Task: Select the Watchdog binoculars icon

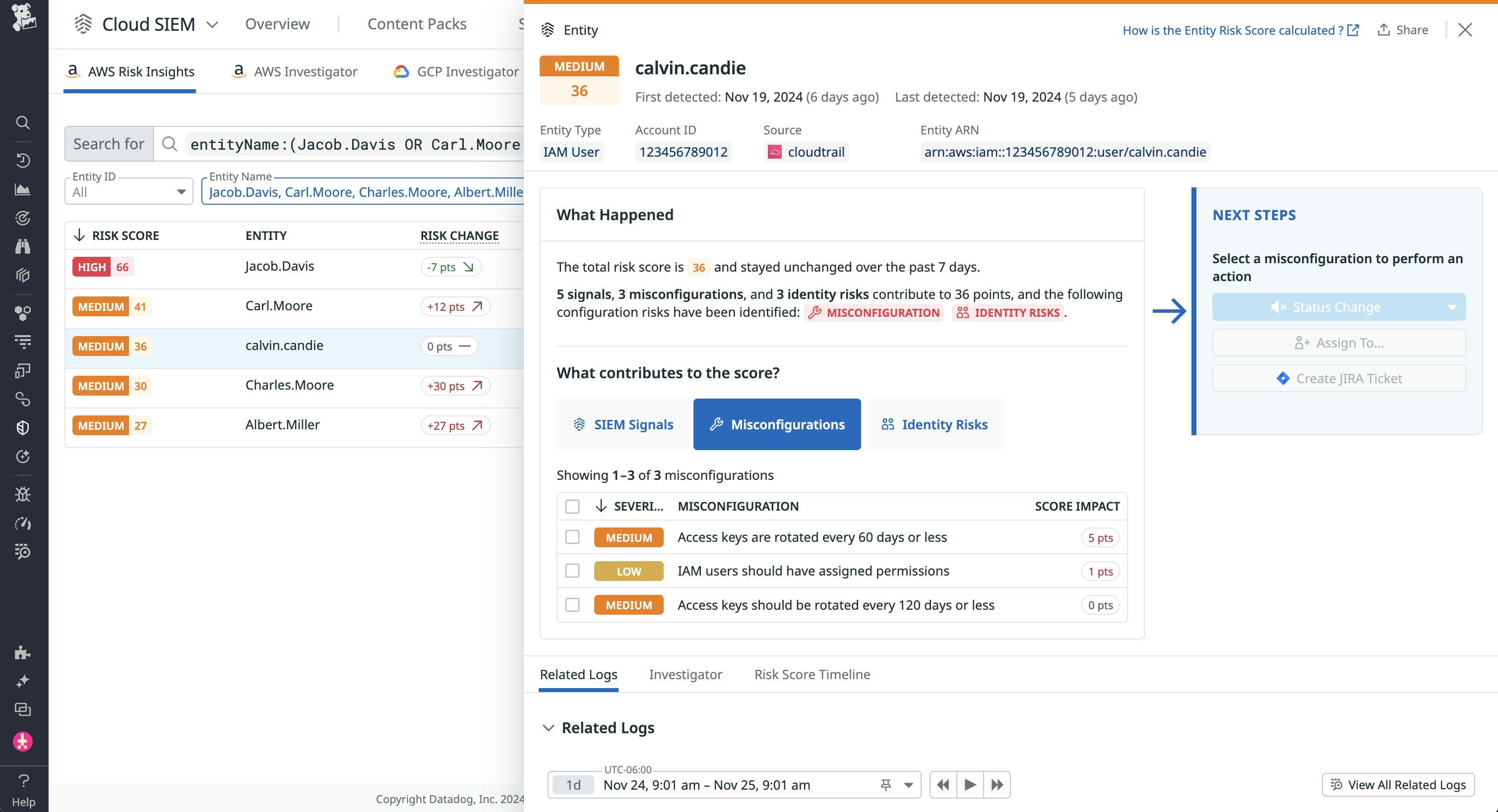Action: pyautogui.click(x=23, y=246)
